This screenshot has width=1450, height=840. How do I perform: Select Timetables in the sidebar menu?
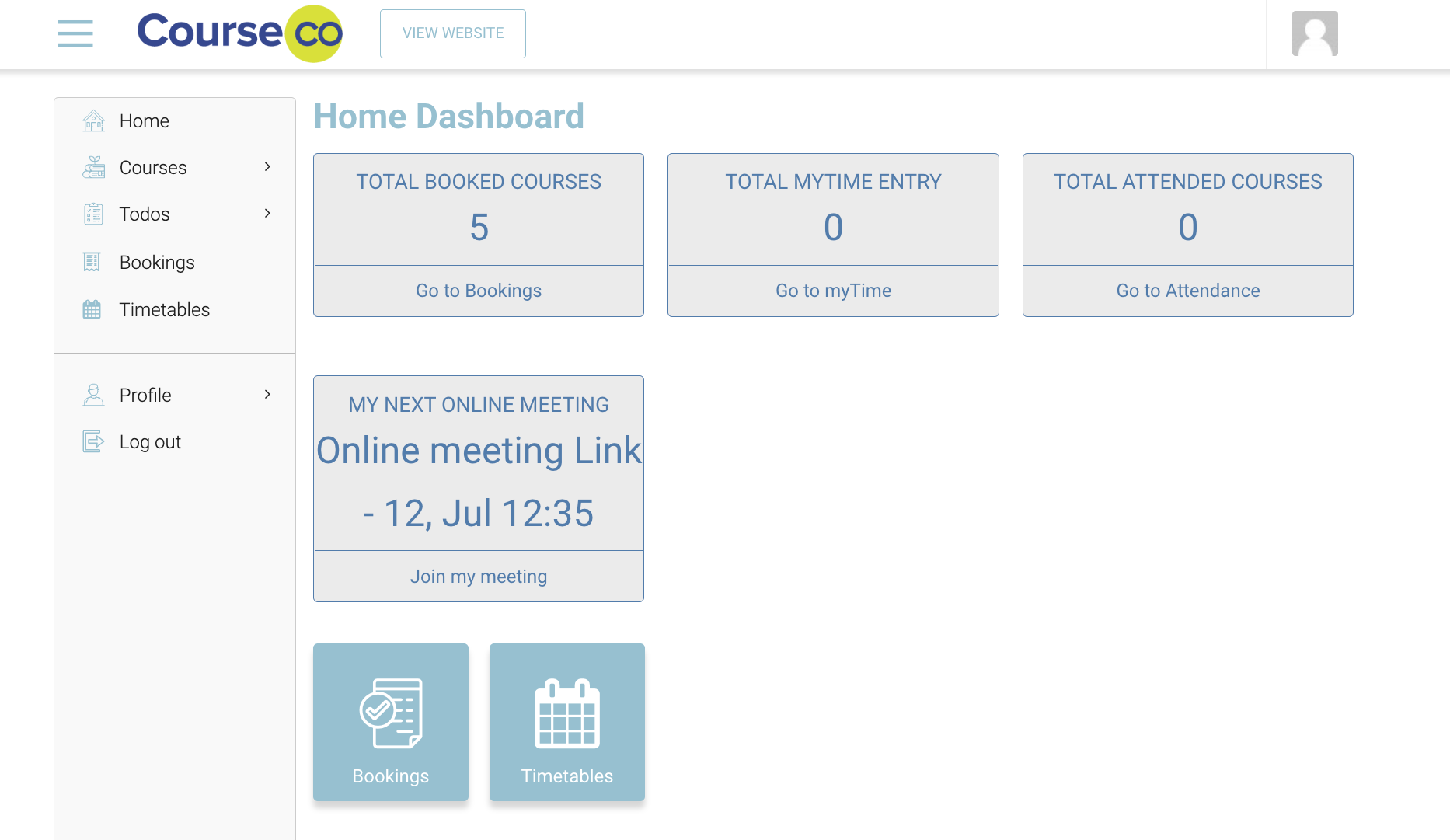point(164,310)
